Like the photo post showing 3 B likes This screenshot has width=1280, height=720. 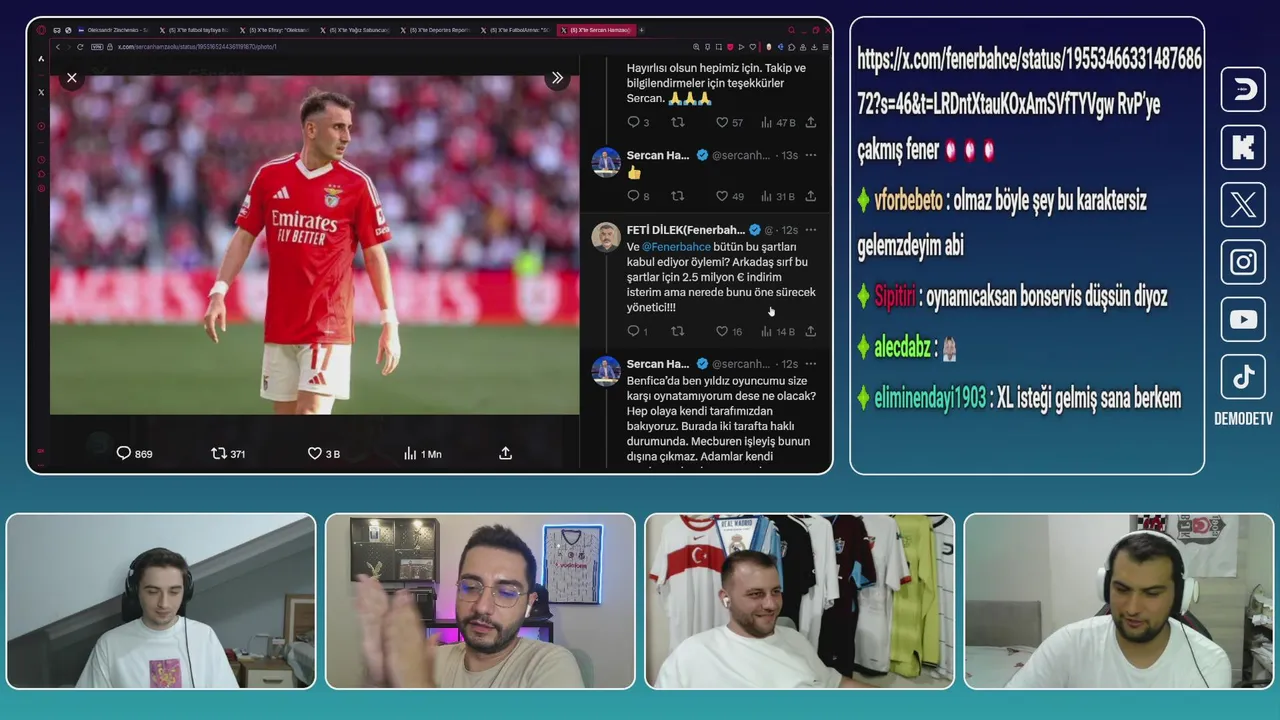coord(324,453)
